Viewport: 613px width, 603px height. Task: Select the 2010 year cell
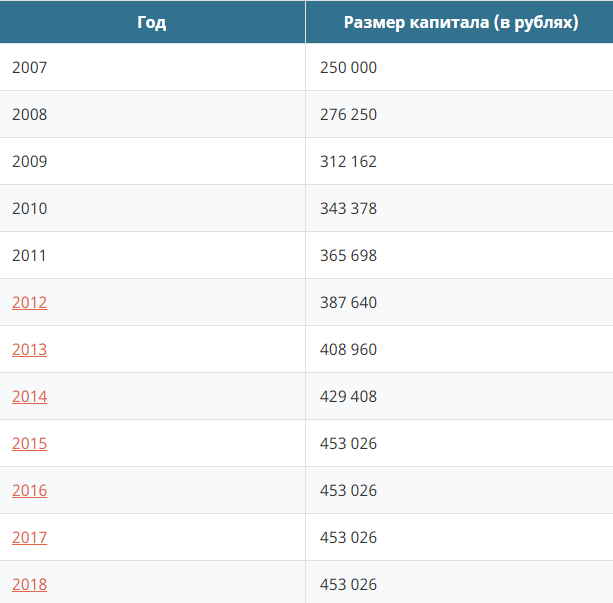pos(152,208)
